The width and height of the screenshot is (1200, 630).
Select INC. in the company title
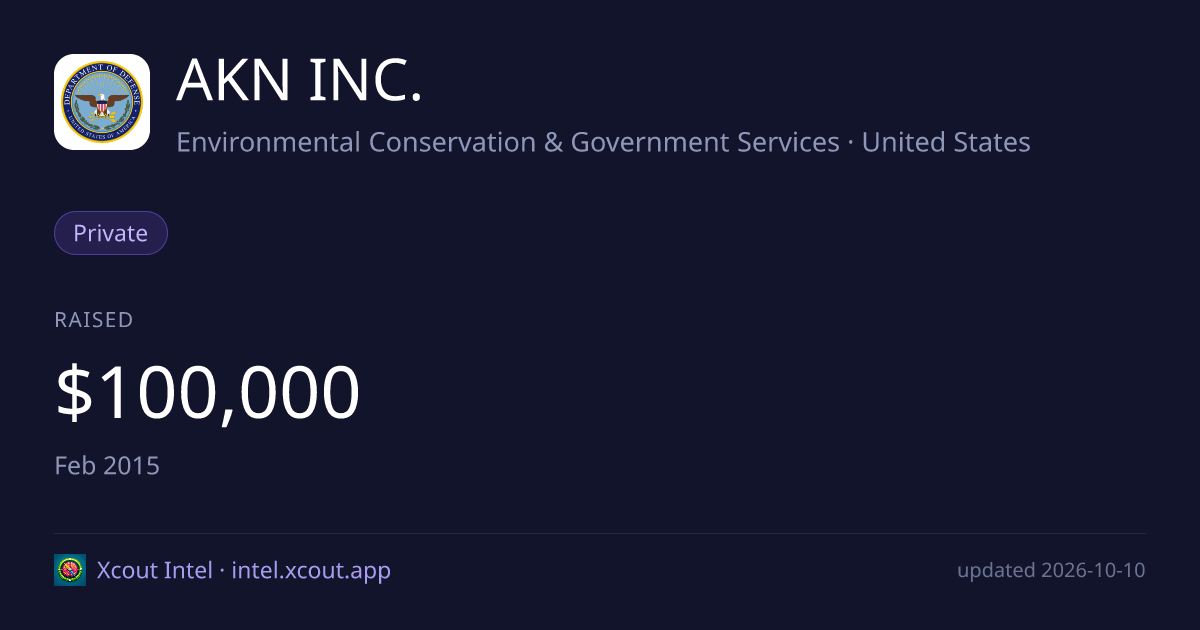point(366,80)
